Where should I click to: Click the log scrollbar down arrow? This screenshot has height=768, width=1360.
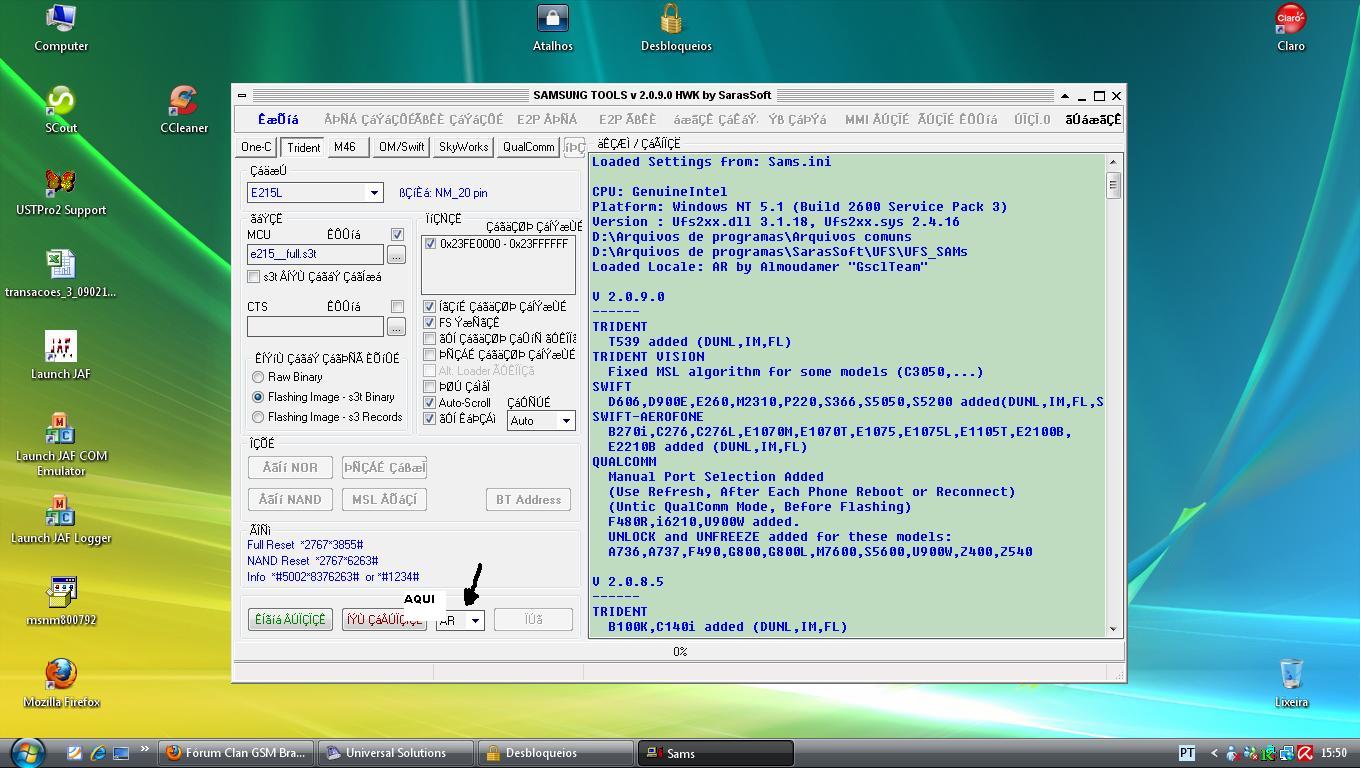click(x=1113, y=629)
